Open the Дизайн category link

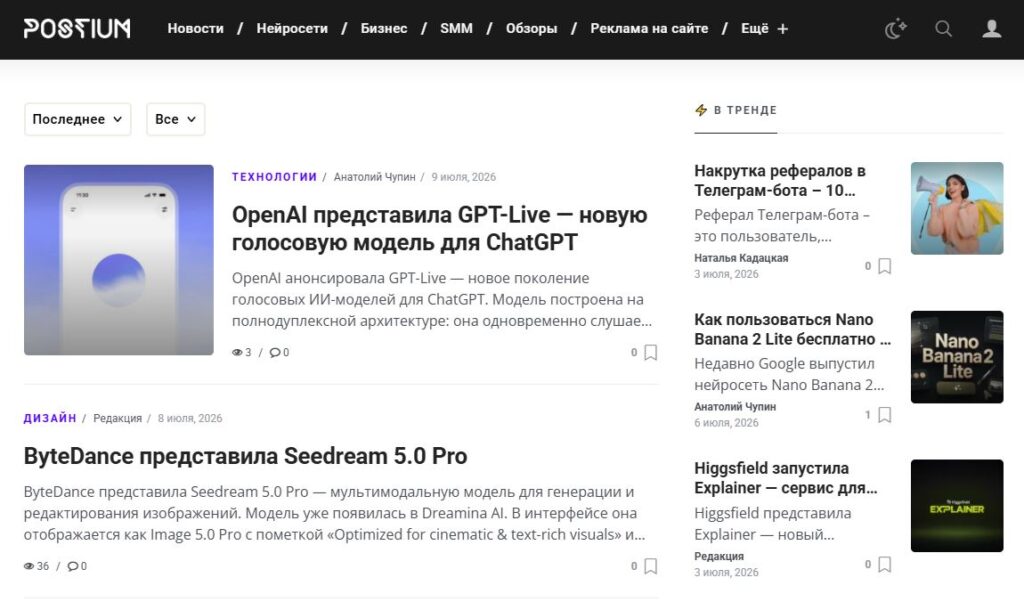[x=50, y=418]
